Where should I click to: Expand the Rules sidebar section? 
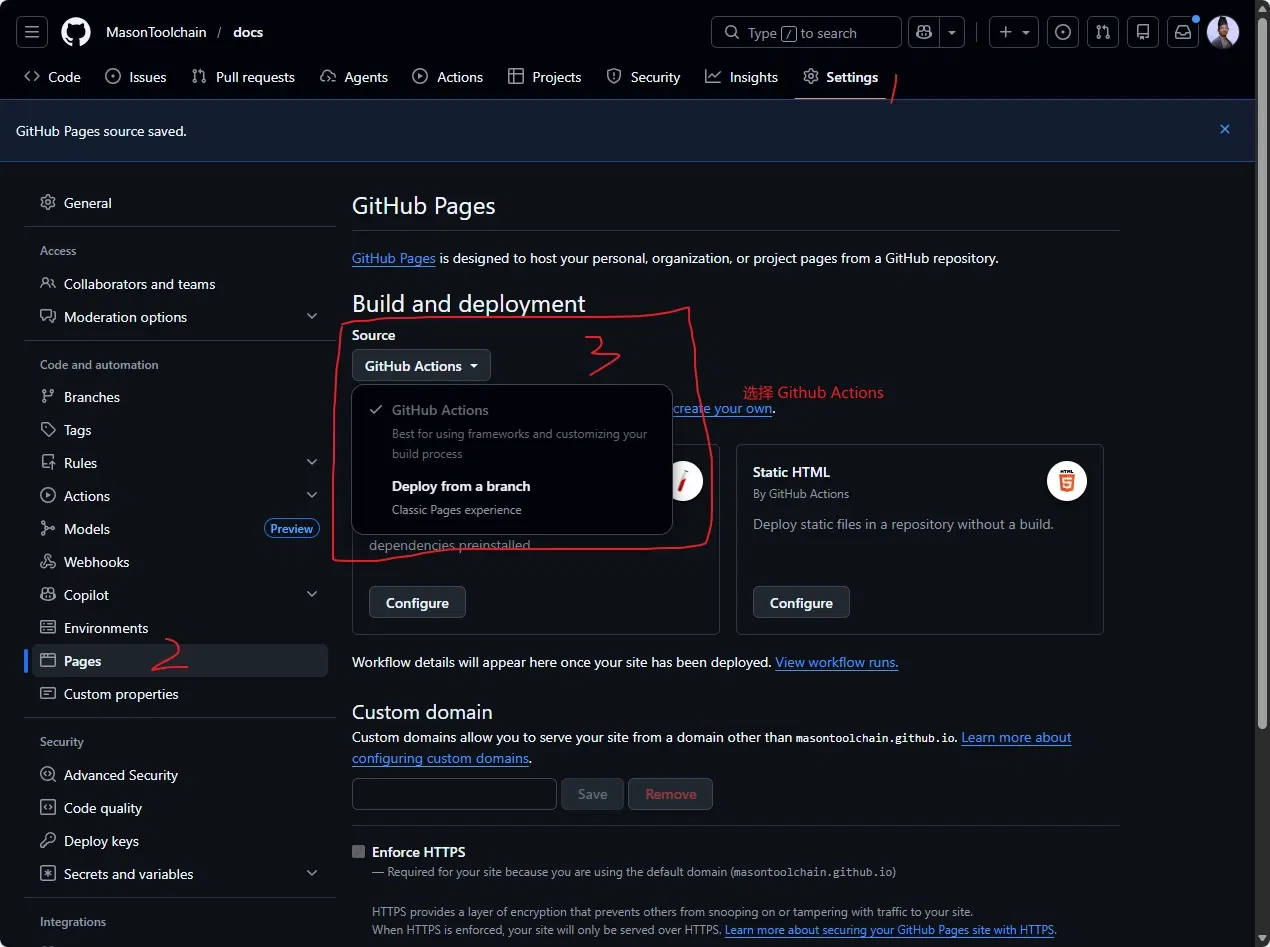[x=180, y=463]
